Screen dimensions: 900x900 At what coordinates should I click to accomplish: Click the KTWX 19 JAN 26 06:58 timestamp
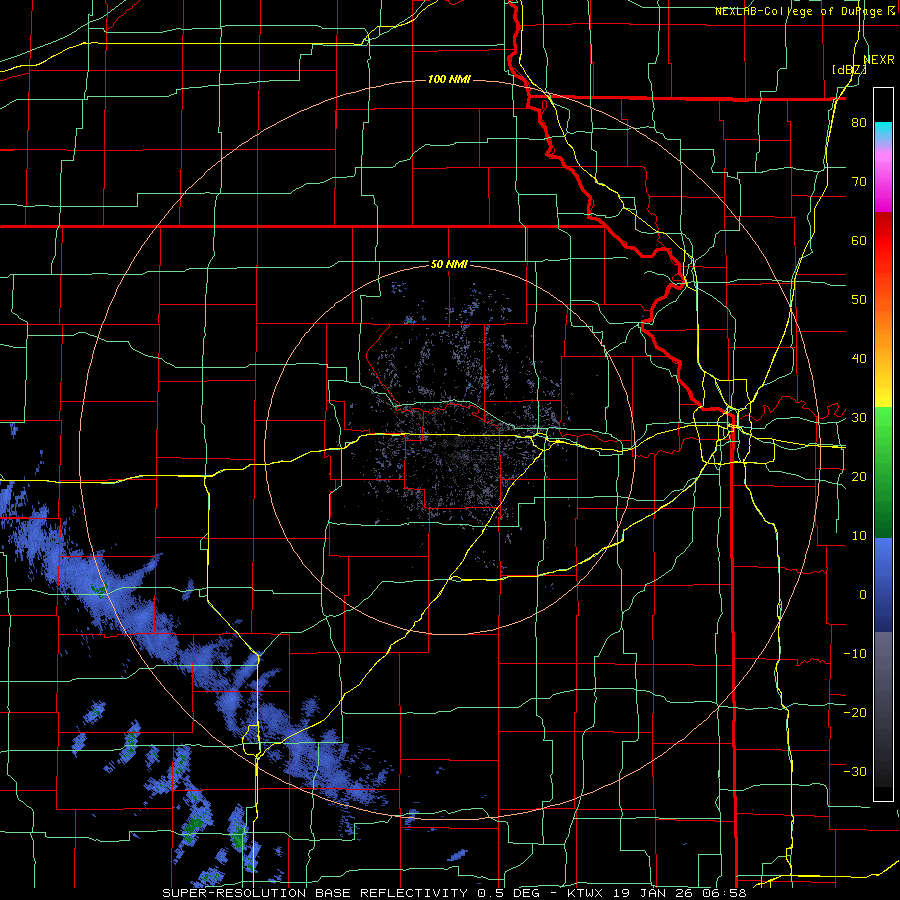[x=656, y=893]
